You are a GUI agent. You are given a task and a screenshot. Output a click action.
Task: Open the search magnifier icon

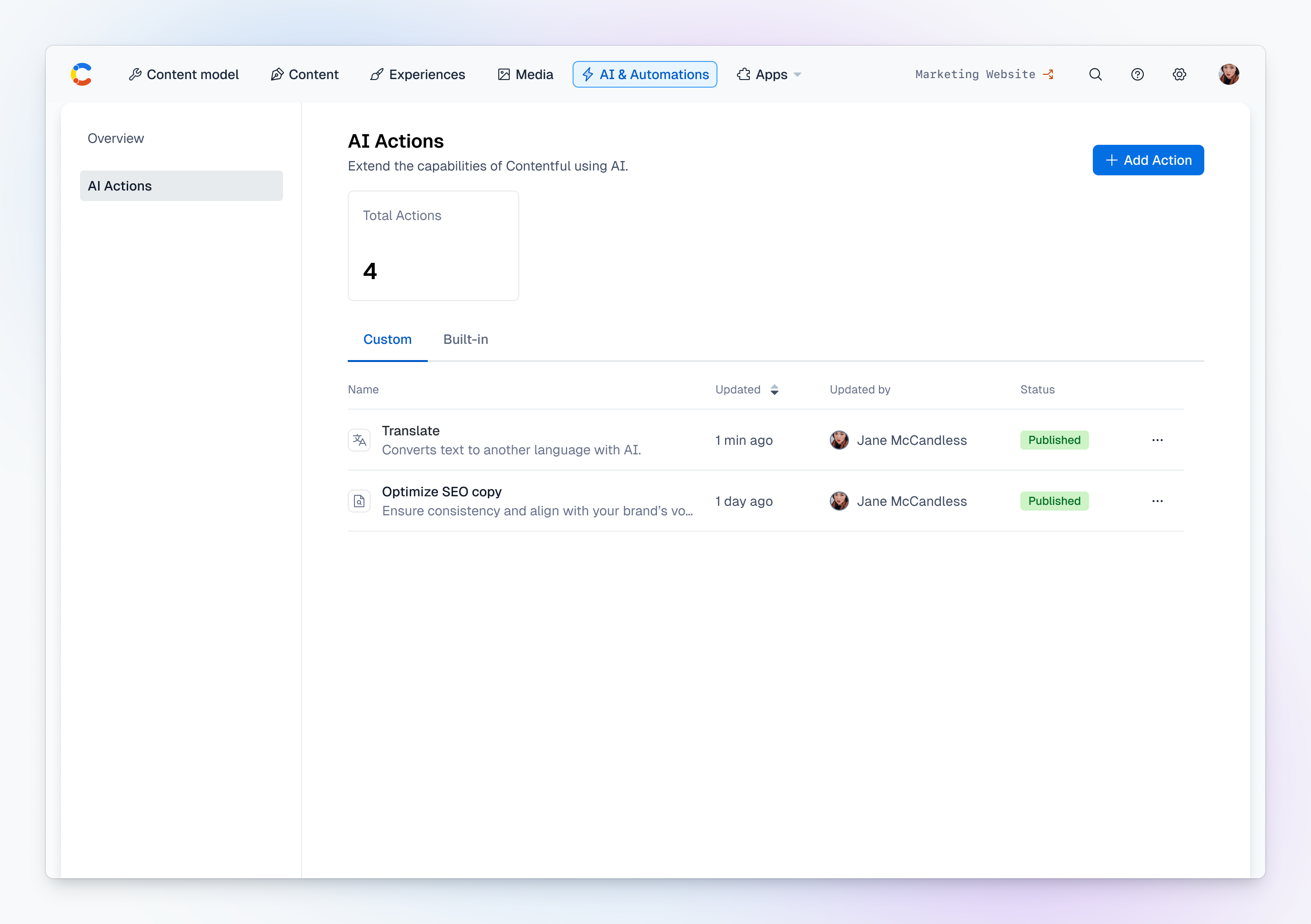click(1095, 74)
